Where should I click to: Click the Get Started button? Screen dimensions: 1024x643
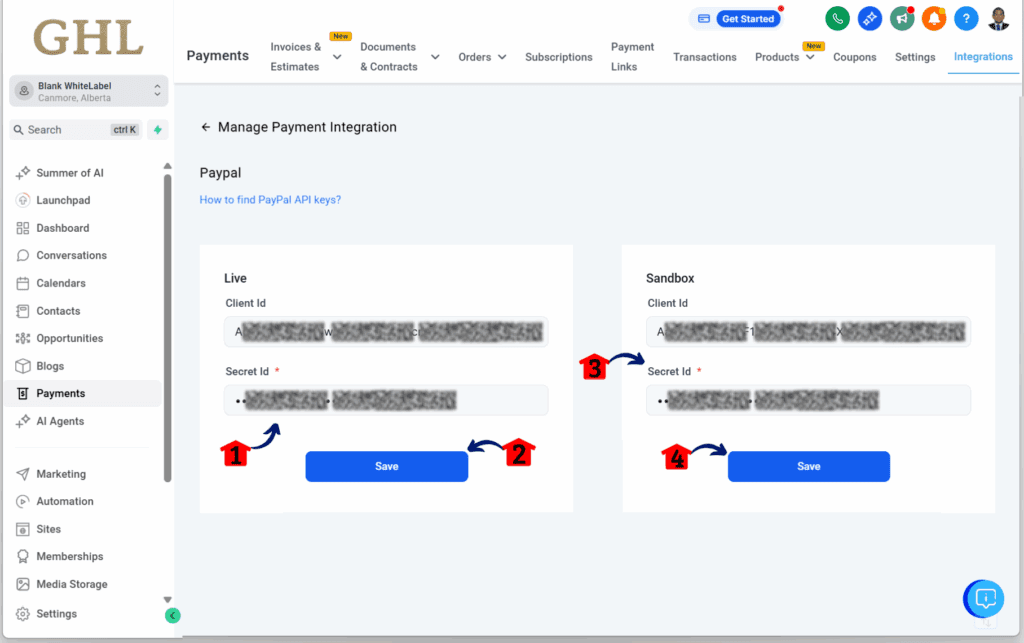pyautogui.click(x=748, y=19)
